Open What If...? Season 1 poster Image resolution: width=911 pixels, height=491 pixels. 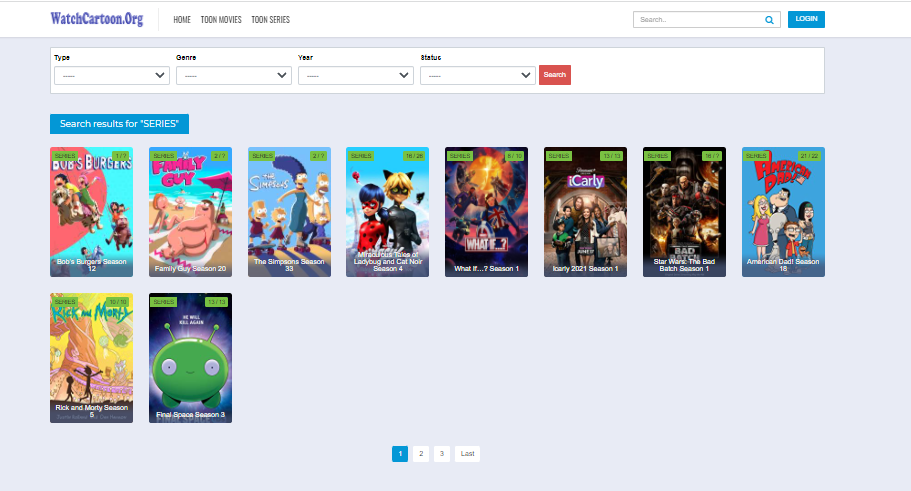486,212
